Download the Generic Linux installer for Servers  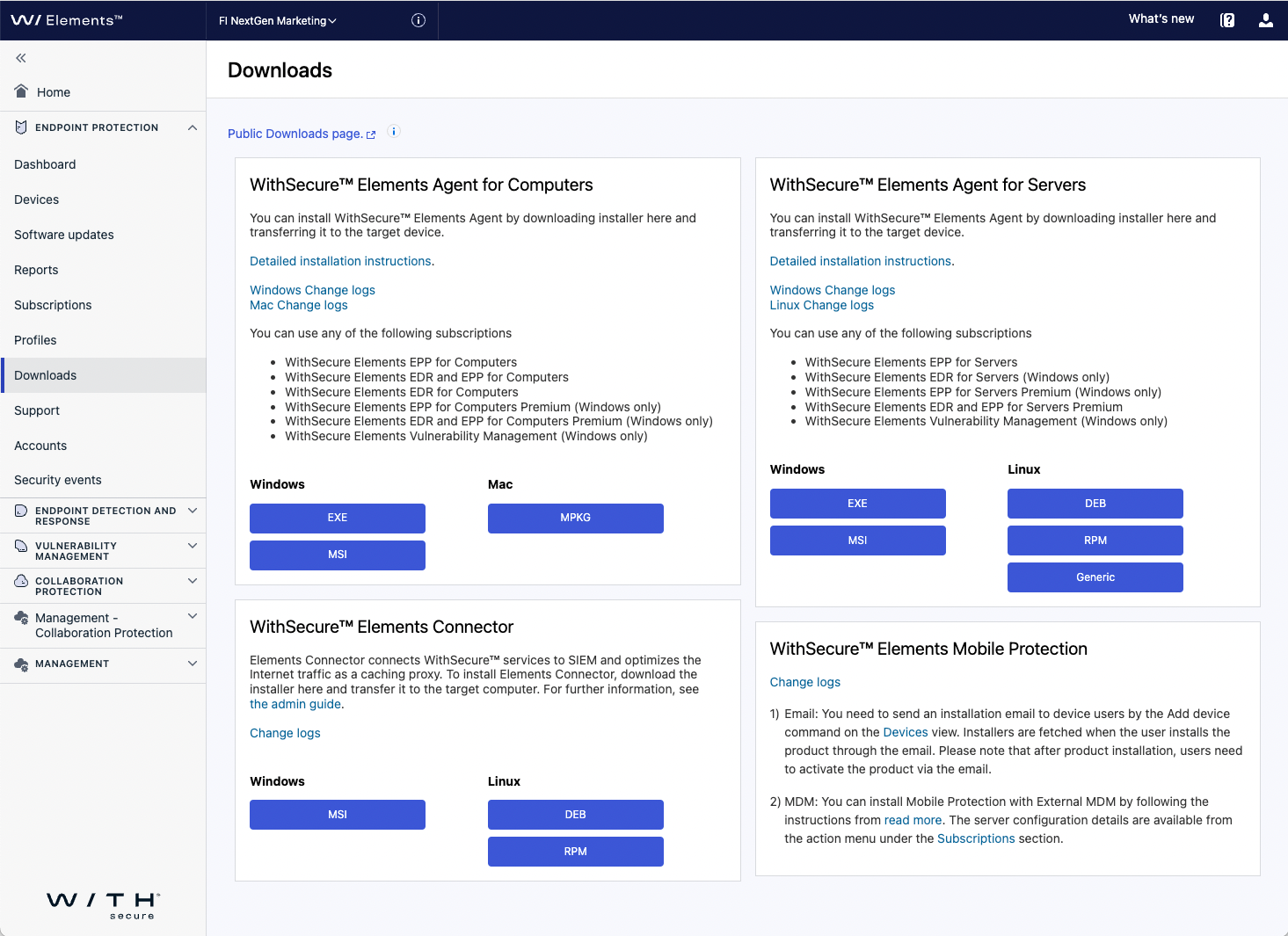1095,577
